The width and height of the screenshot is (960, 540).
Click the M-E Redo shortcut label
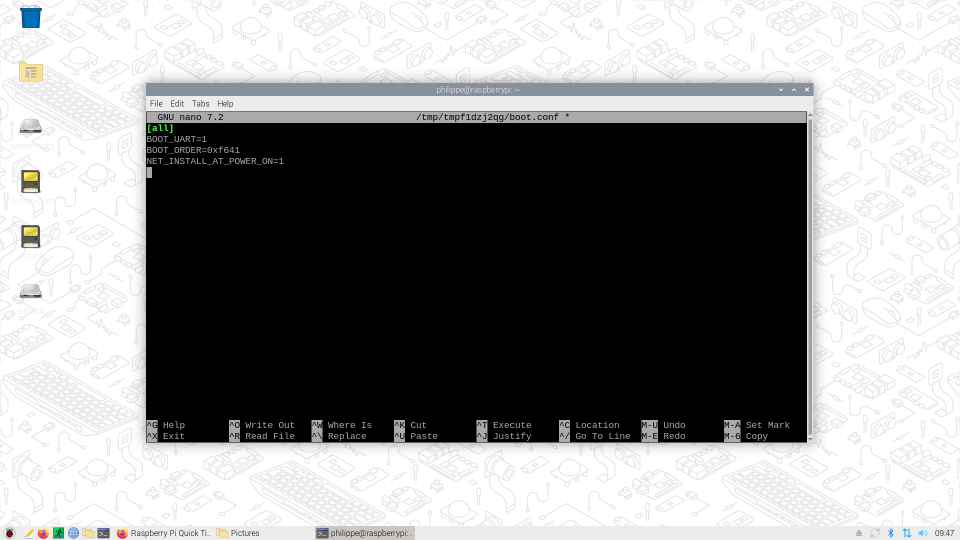(x=663, y=436)
